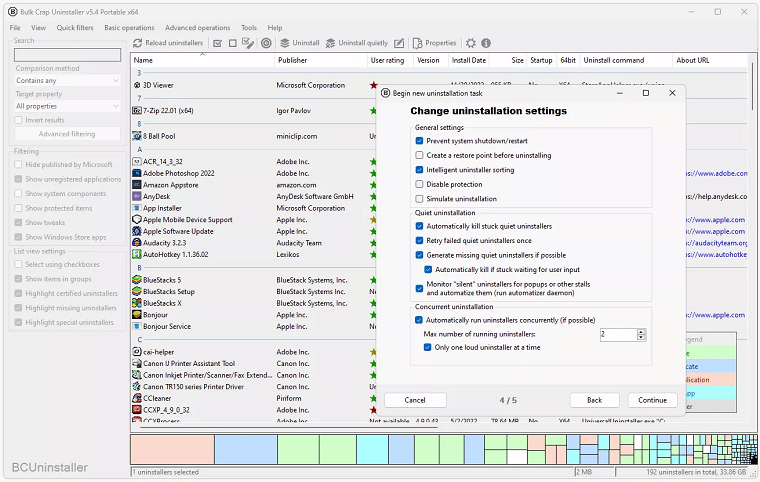Toggle Prevent system shutdown/restart checkbox

click(419, 141)
